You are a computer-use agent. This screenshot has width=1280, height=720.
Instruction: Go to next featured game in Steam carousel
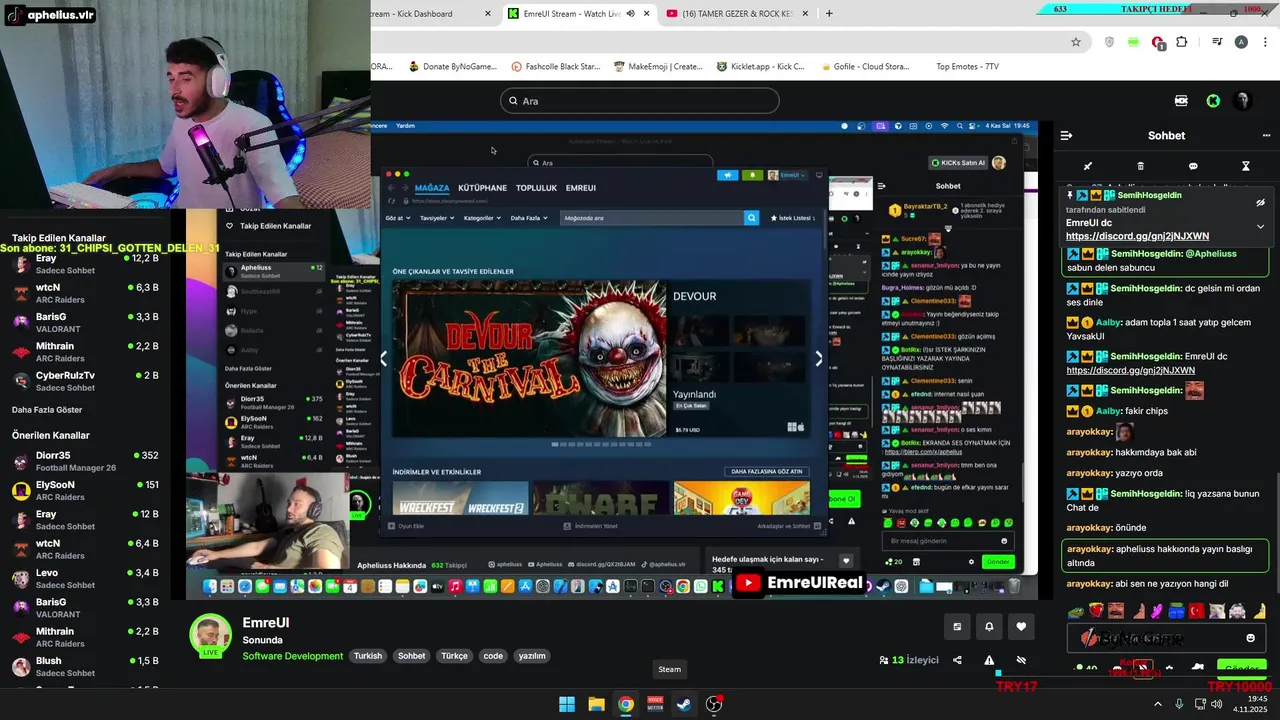coord(819,359)
